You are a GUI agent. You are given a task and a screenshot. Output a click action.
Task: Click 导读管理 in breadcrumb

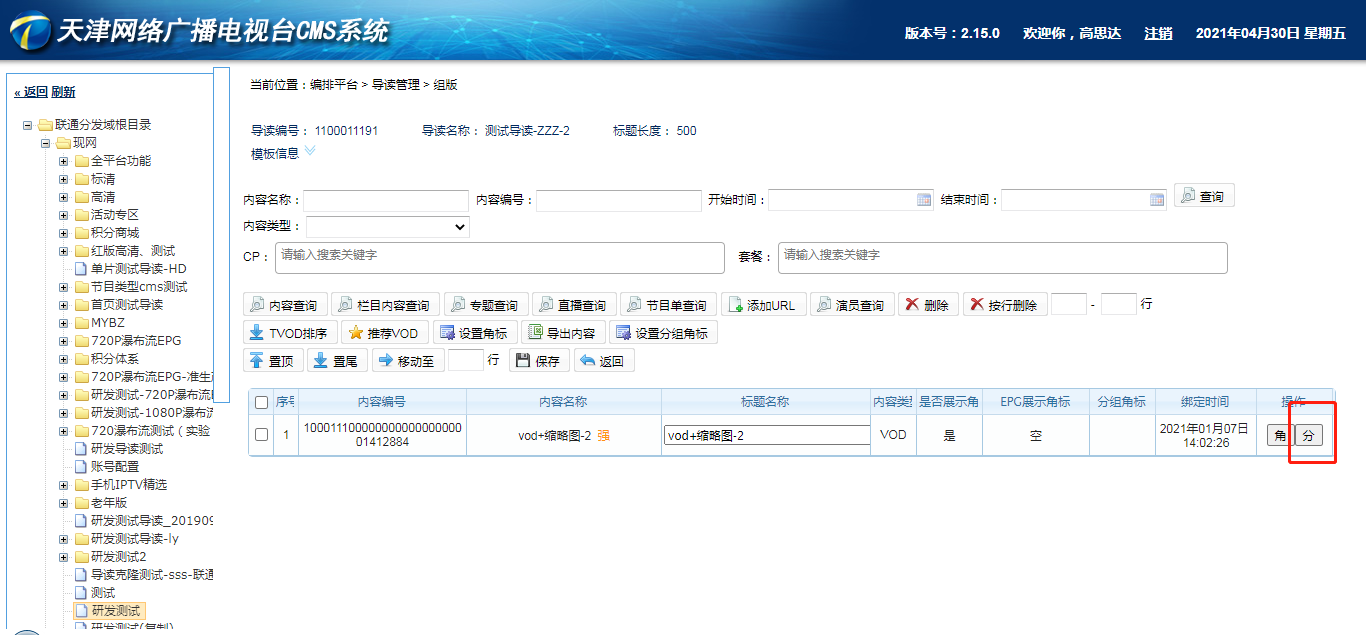pyautogui.click(x=396, y=85)
